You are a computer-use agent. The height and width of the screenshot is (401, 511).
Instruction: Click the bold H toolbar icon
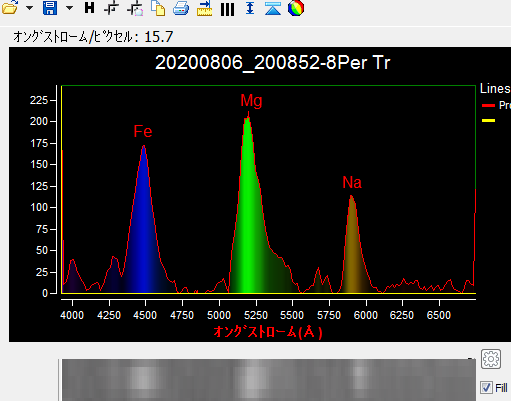tap(89, 7)
